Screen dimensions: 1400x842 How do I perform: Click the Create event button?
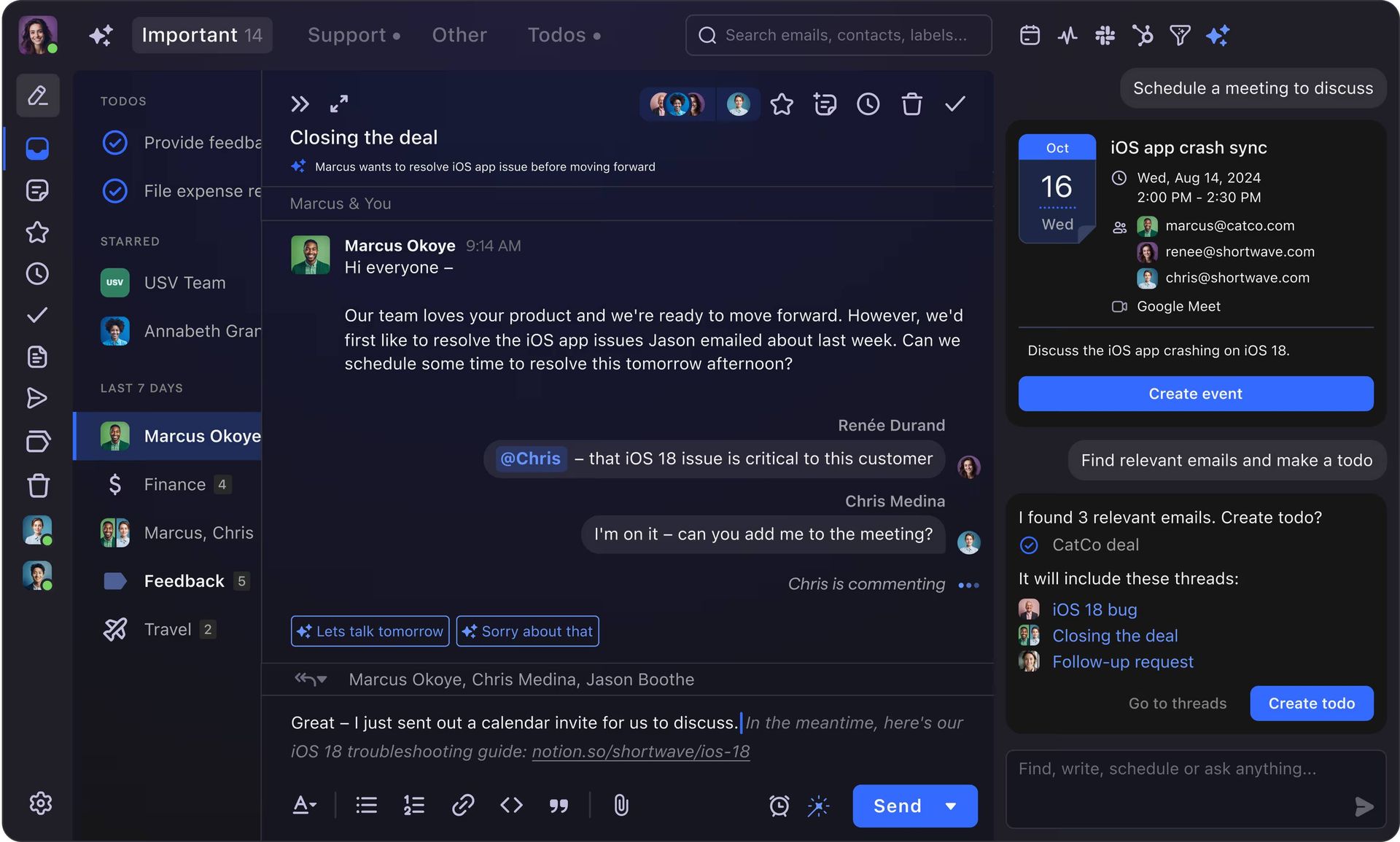pos(1195,394)
